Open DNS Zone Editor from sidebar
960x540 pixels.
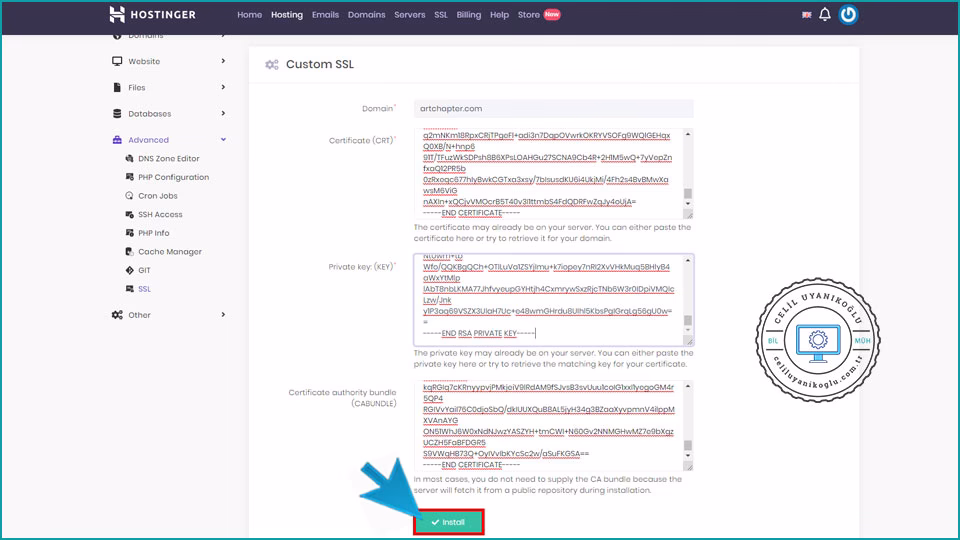click(x=168, y=158)
